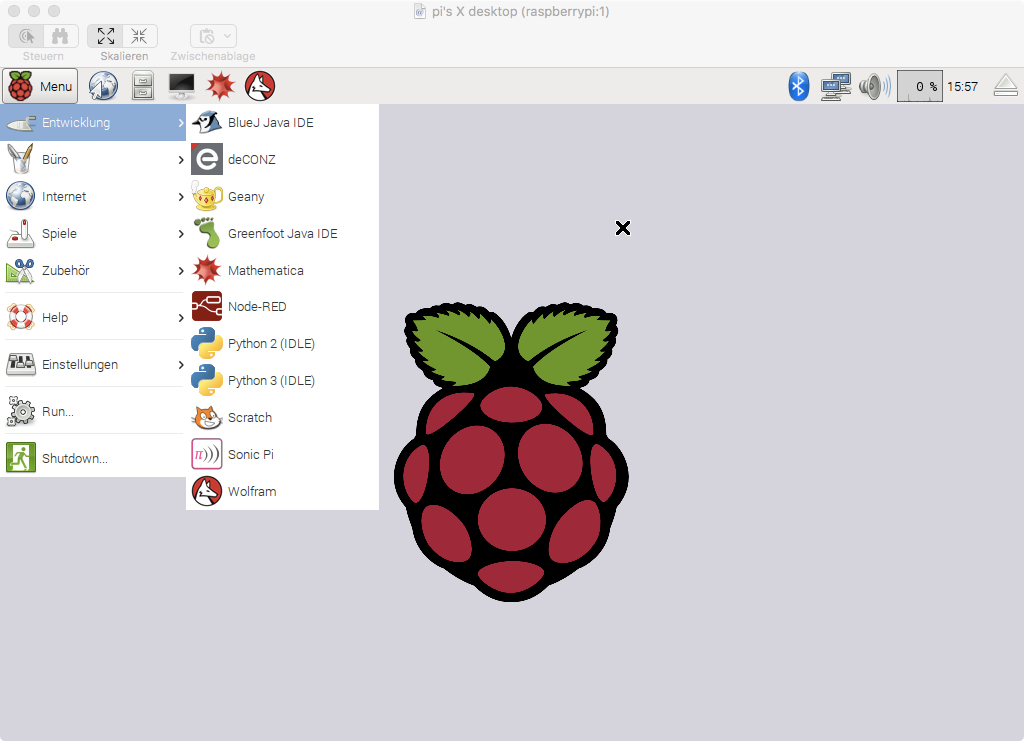1024x741 pixels.
Task: Click the Bluetooth icon in the panel
Action: point(798,86)
